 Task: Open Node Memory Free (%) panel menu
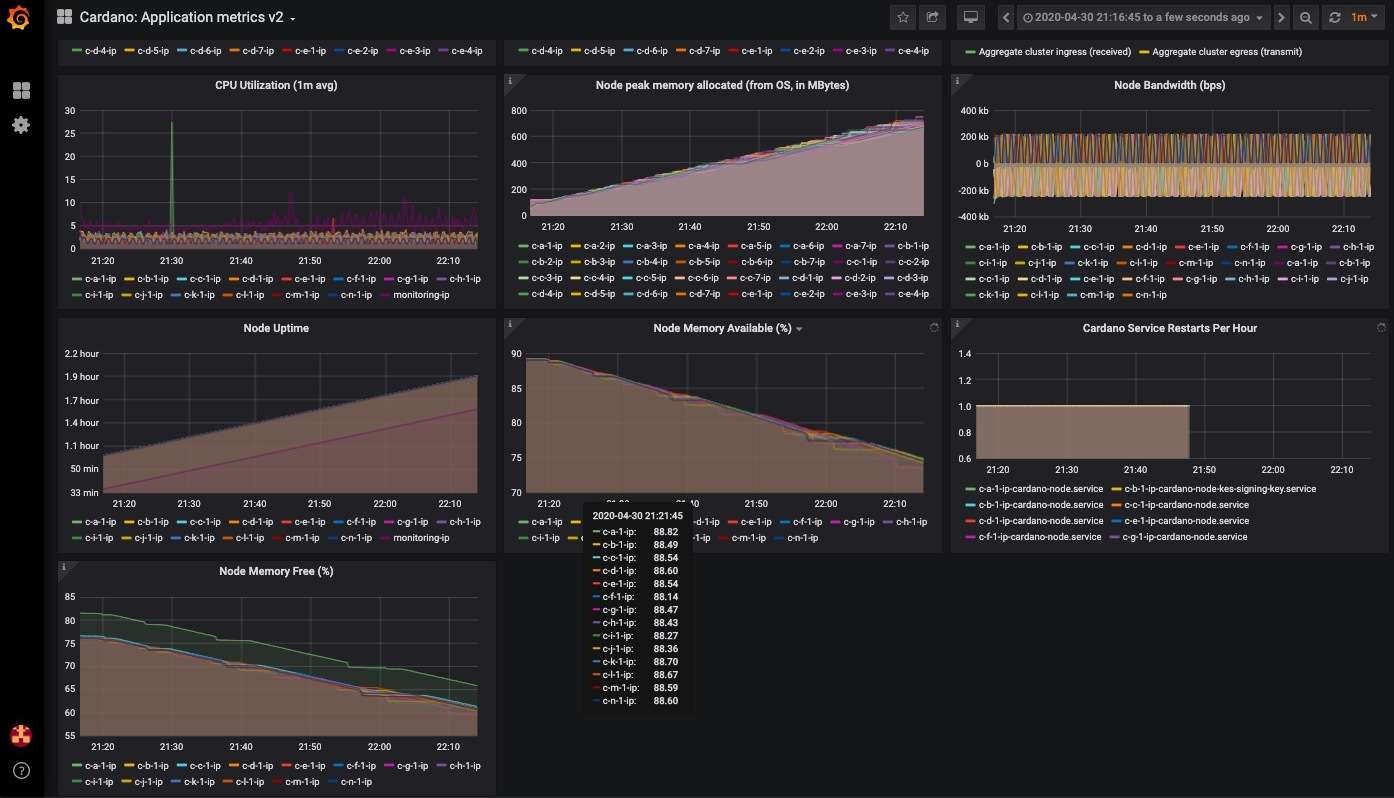coord(276,571)
